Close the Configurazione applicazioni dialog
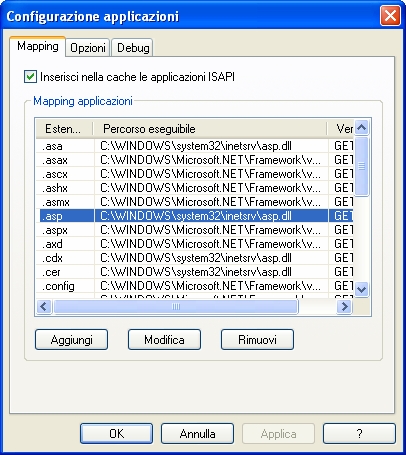406x455 pixels. click(x=390, y=16)
